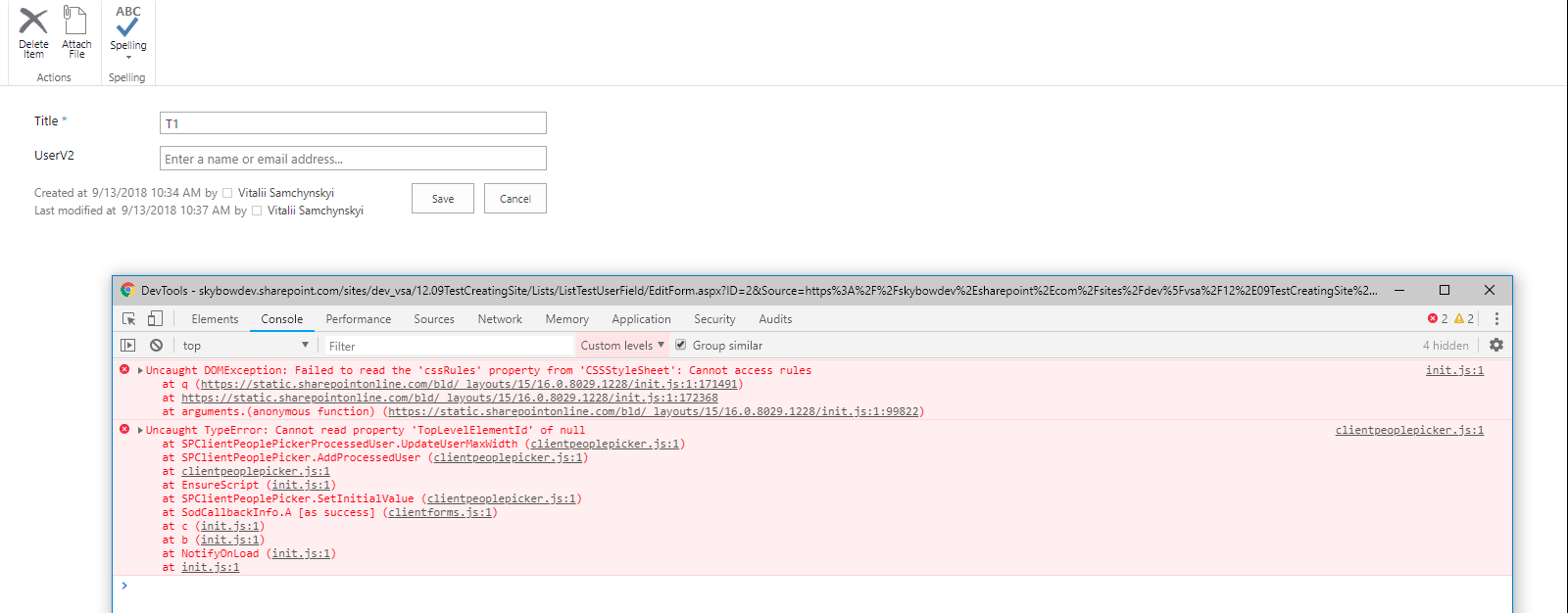Open the Spelling dropdown arrow
Viewport: 1568px width, 613px height.
[128, 58]
